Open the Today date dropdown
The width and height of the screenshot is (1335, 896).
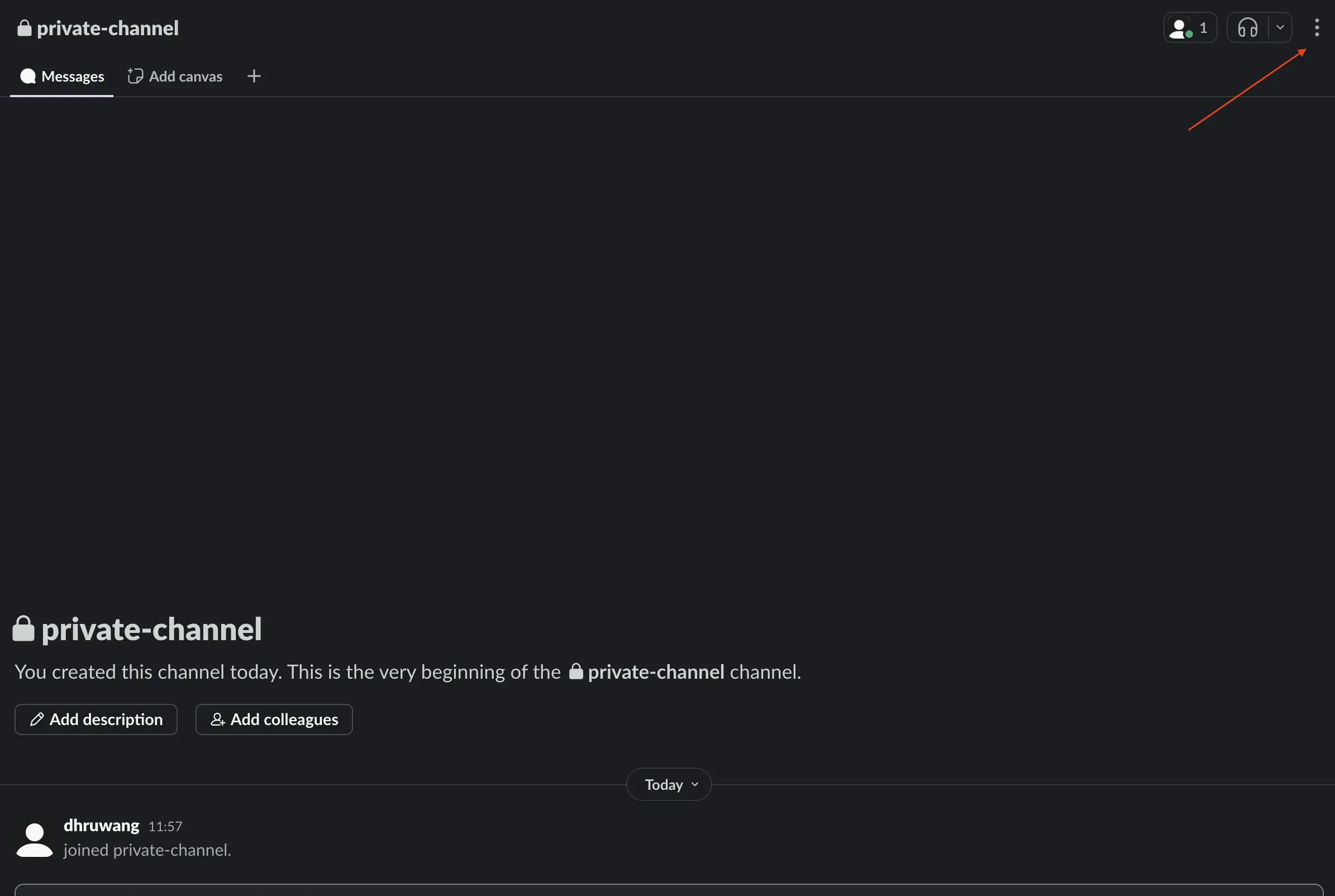tap(669, 785)
